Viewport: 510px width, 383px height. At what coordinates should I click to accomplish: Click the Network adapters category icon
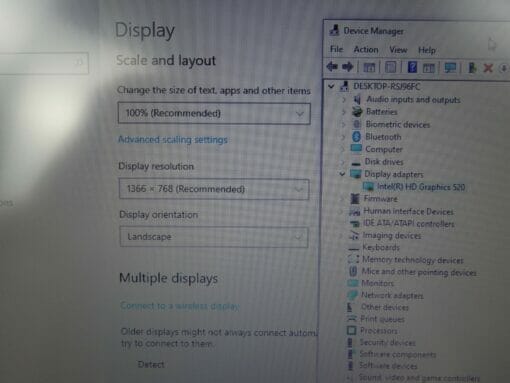tap(352, 295)
